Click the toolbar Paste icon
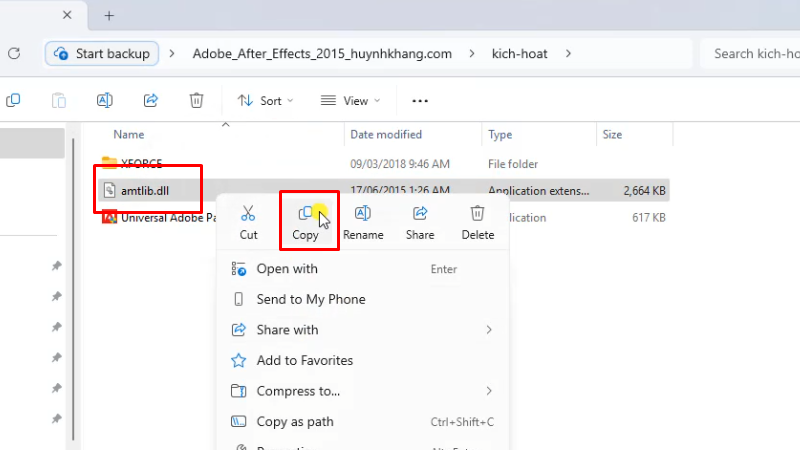Image resolution: width=800 pixels, height=450 pixels. pyautogui.click(x=59, y=101)
